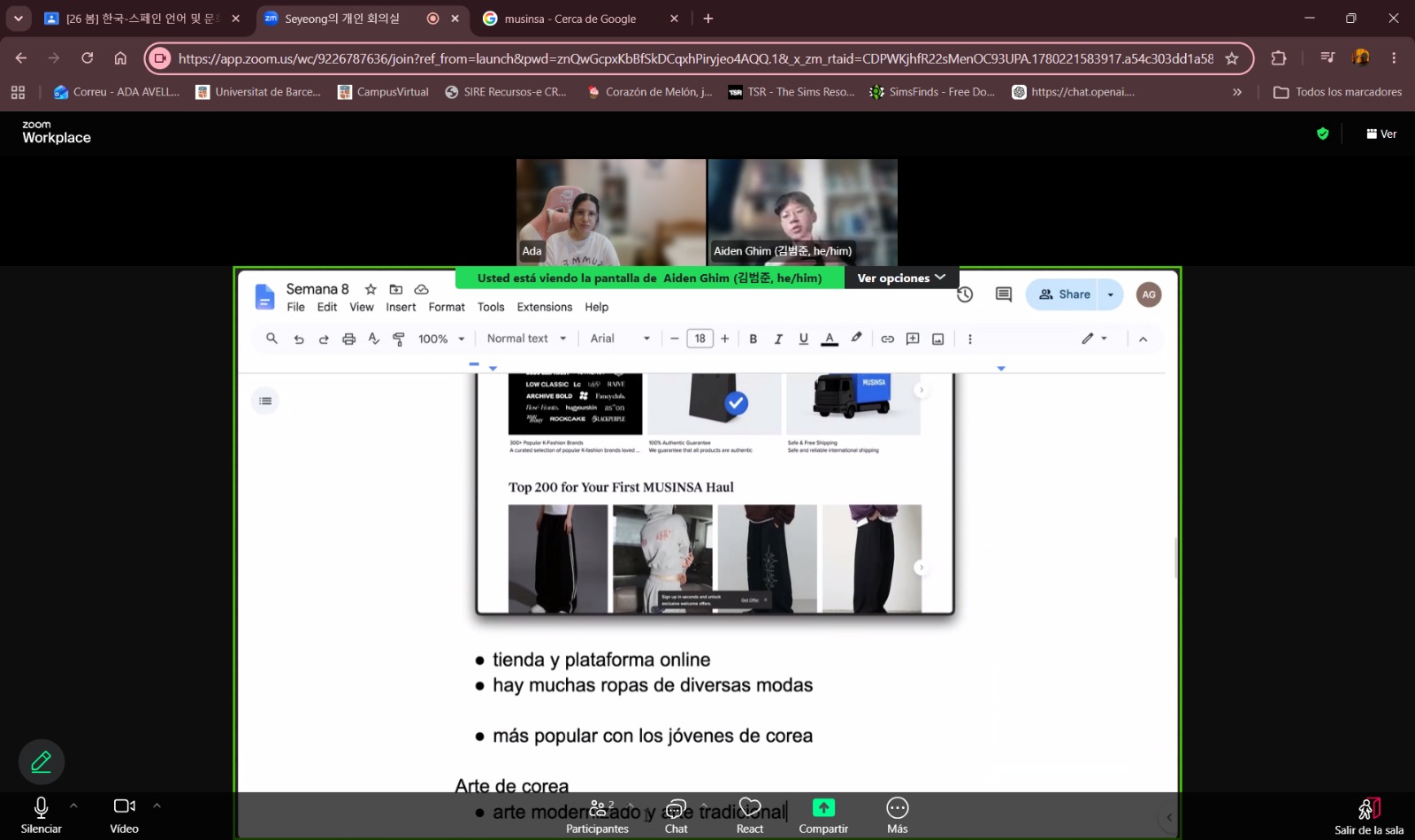The image size is (1415, 840).
Task: Open the zoom level 100% dropdown
Action: (x=441, y=339)
